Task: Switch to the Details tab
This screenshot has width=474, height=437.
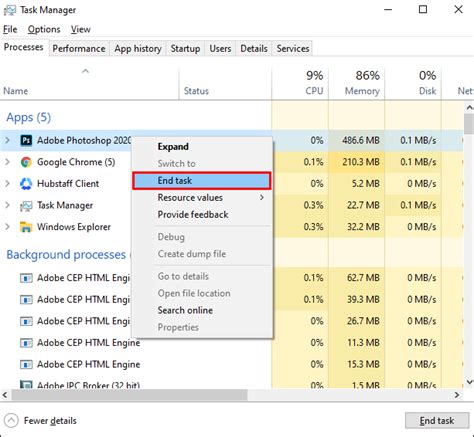Action: coord(254,49)
